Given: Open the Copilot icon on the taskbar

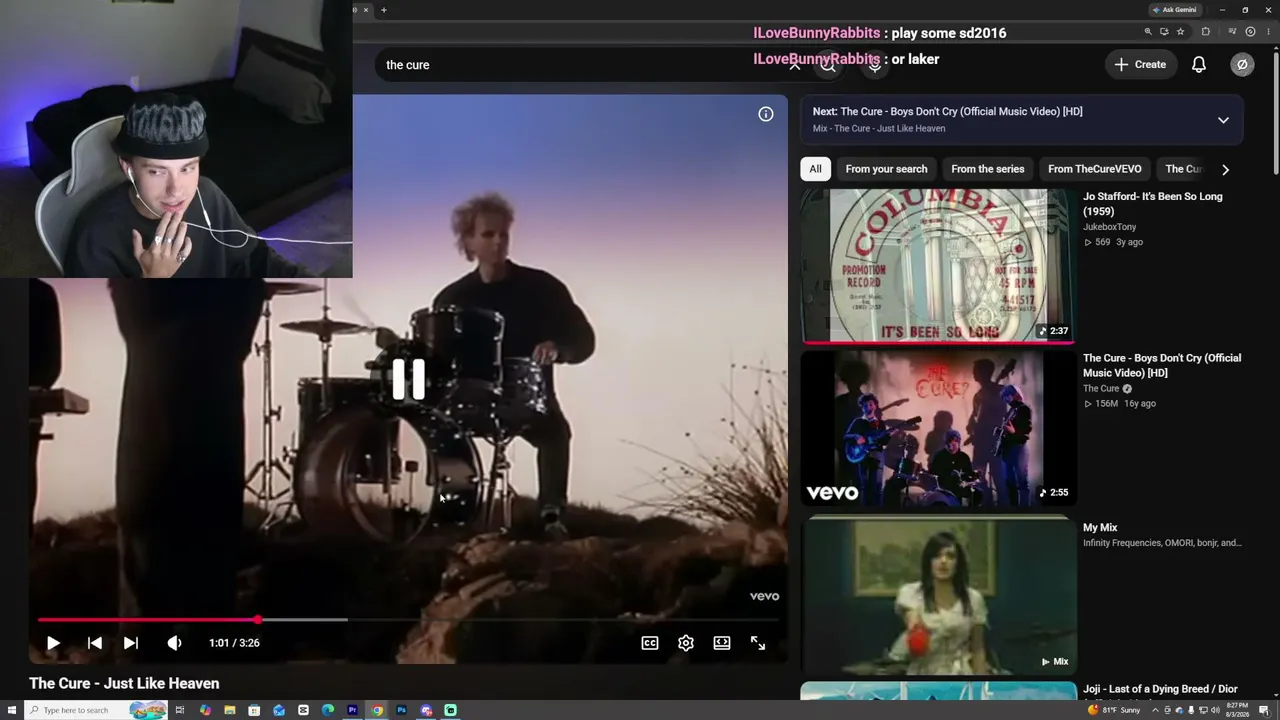Looking at the screenshot, I should tap(205, 710).
